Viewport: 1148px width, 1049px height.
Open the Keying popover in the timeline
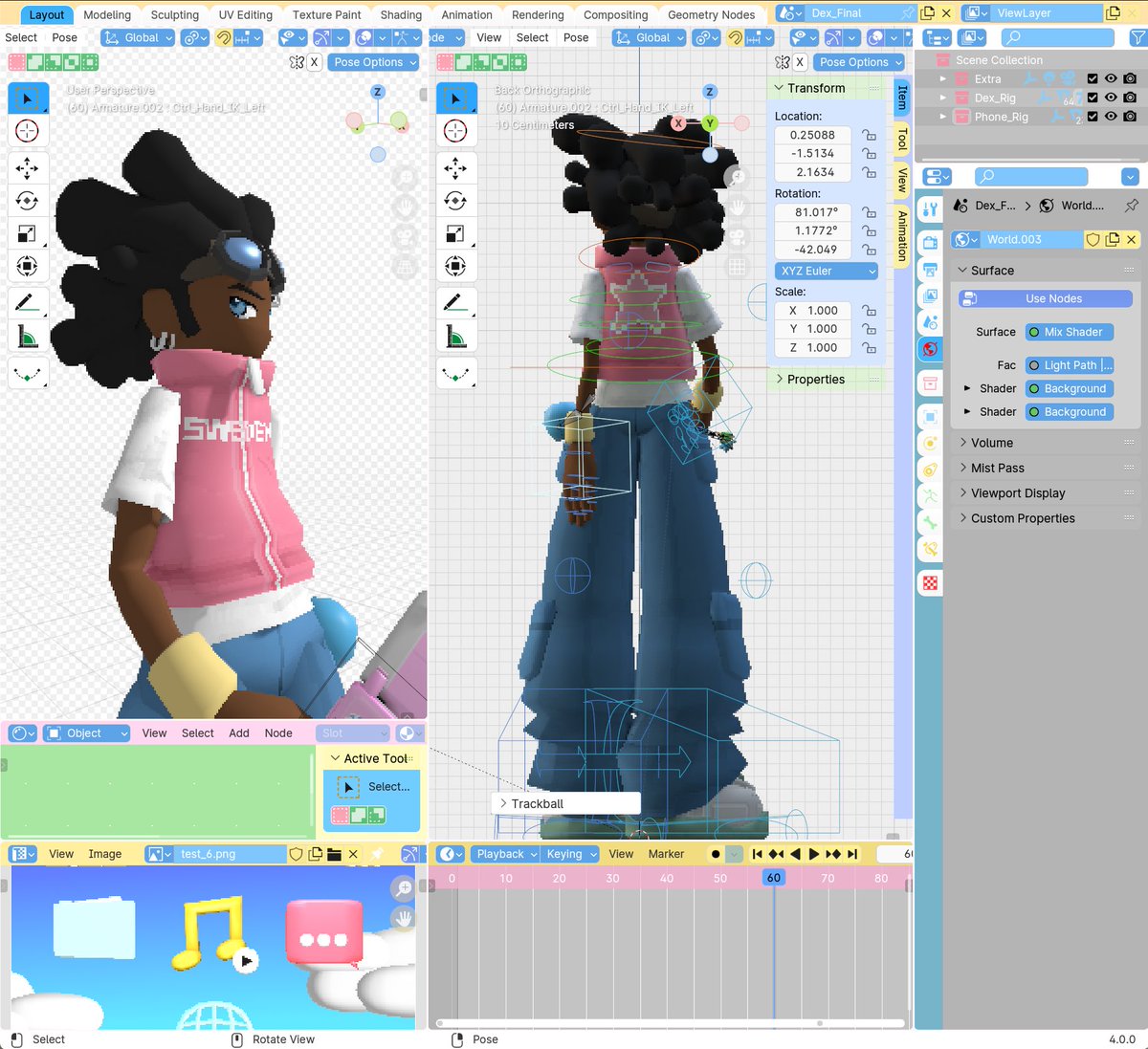click(x=571, y=854)
